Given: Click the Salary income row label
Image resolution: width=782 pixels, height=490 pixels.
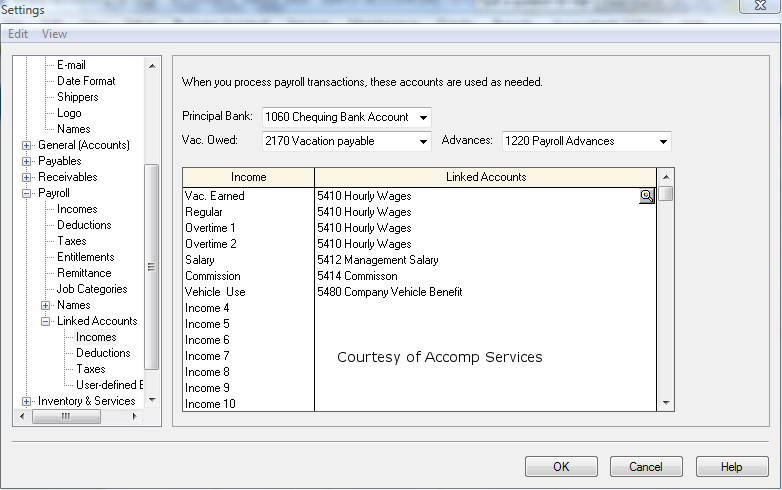Looking at the screenshot, I should tap(200, 260).
